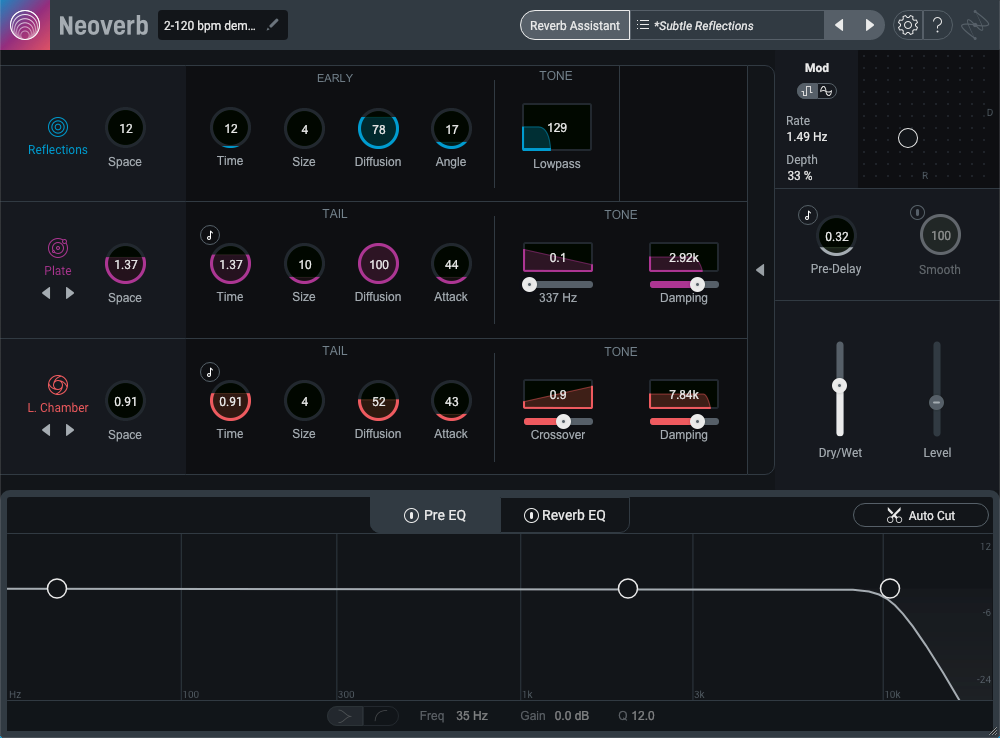Viewport: 1000px width, 738px height.
Task: Toggle the Reverb EQ power button
Action: tap(531, 515)
